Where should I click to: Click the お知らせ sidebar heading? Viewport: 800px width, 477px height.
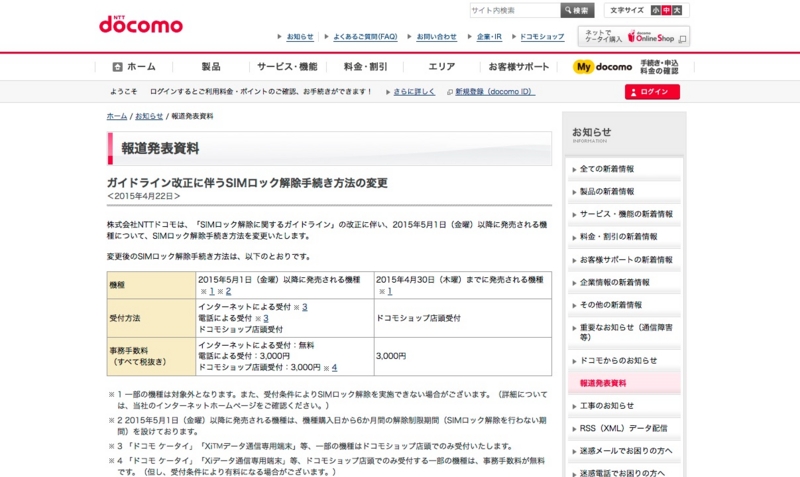[x=591, y=132]
